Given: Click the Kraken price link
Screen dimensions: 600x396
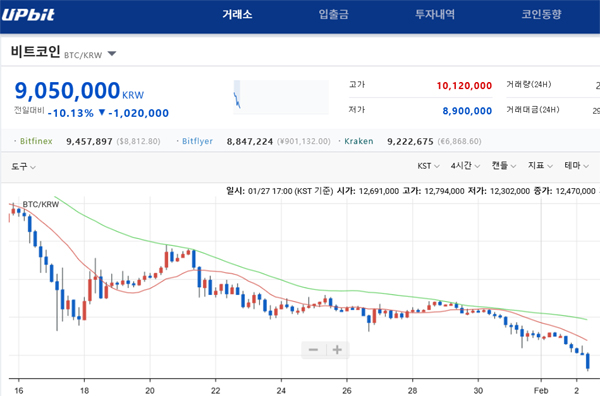Looking at the screenshot, I should (x=410, y=141).
